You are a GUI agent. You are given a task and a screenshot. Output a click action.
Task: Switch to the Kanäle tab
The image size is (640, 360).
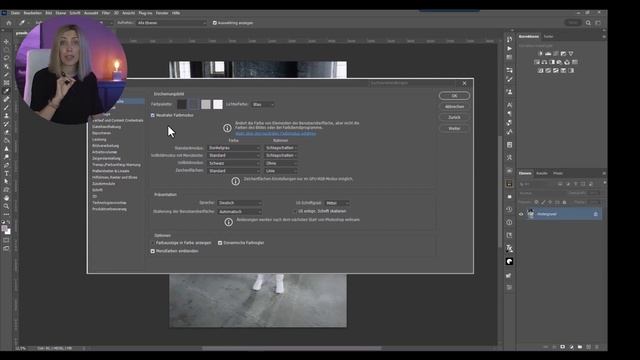[542, 173]
